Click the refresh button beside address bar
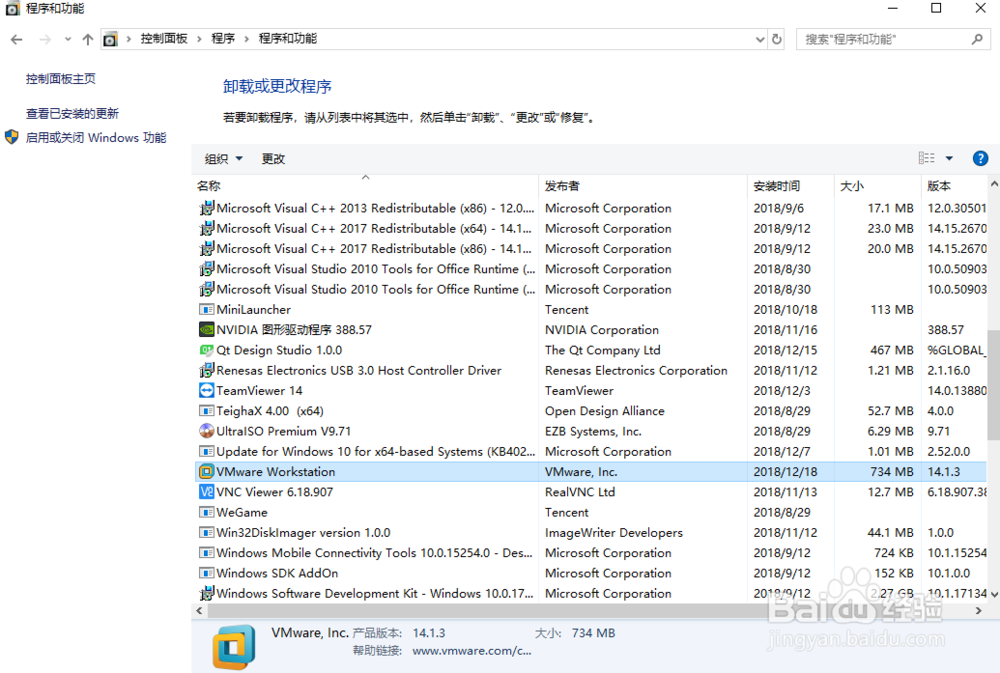 [x=776, y=39]
